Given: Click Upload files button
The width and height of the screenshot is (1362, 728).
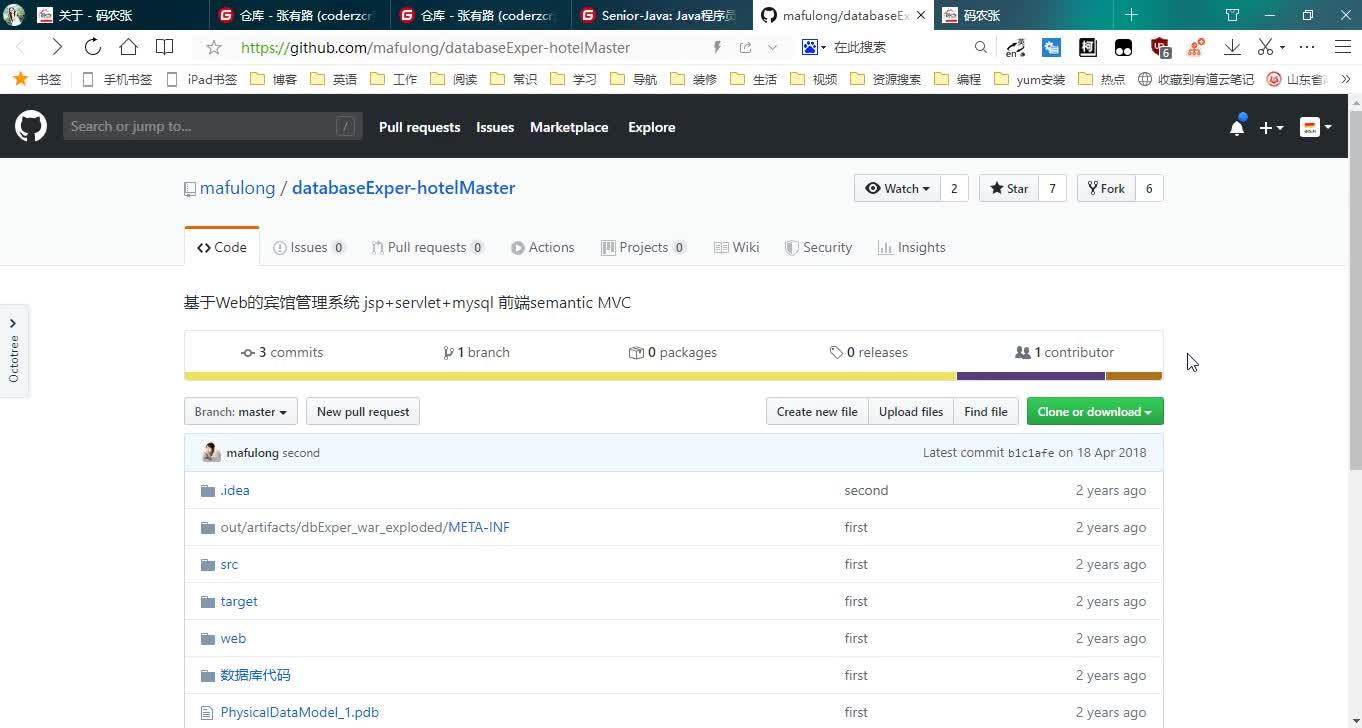Looking at the screenshot, I should (x=911, y=411).
